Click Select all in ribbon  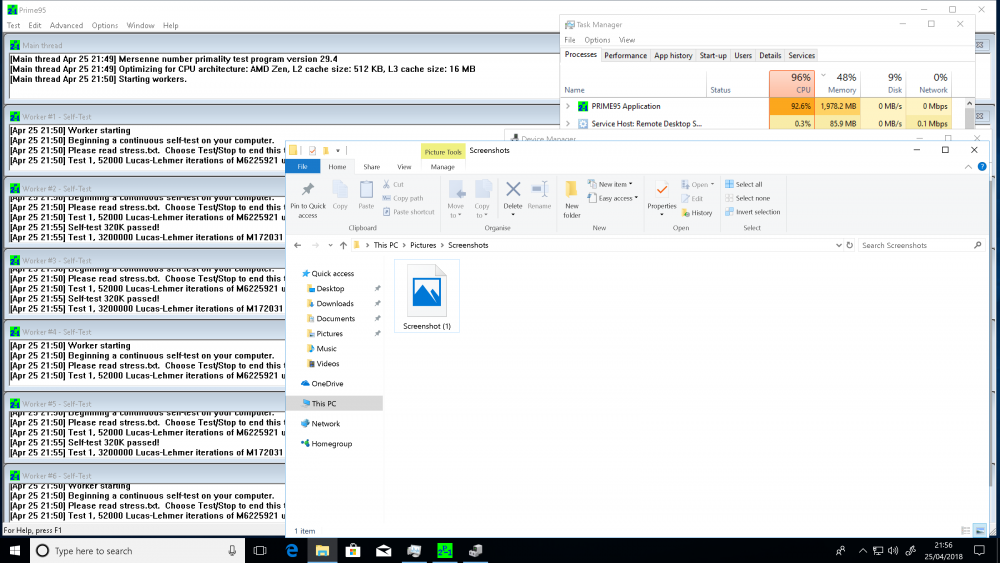[744, 184]
